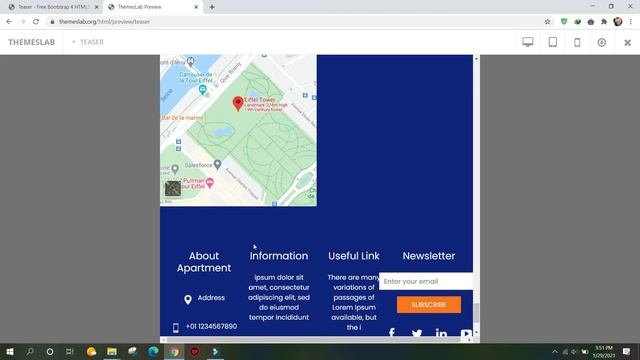This screenshot has height=360, width=640.
Task: Switch to desktop preview mode icon
Action: tap(528, 42)
